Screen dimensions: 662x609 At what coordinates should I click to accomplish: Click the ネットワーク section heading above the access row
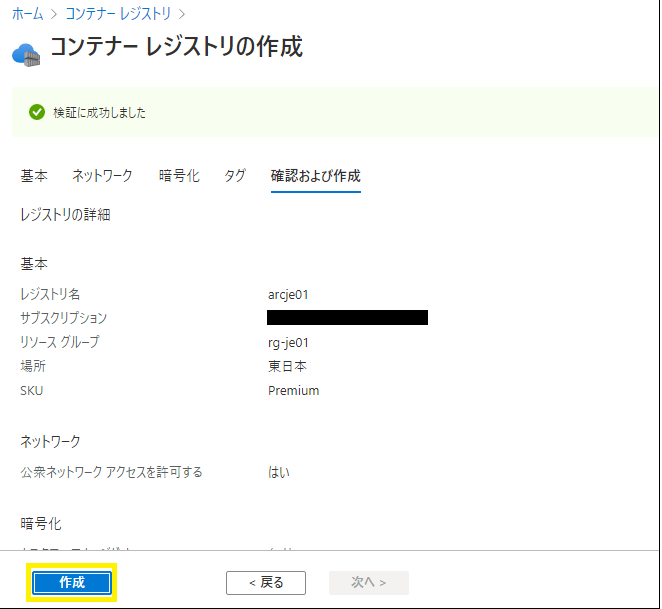[50, 442]
